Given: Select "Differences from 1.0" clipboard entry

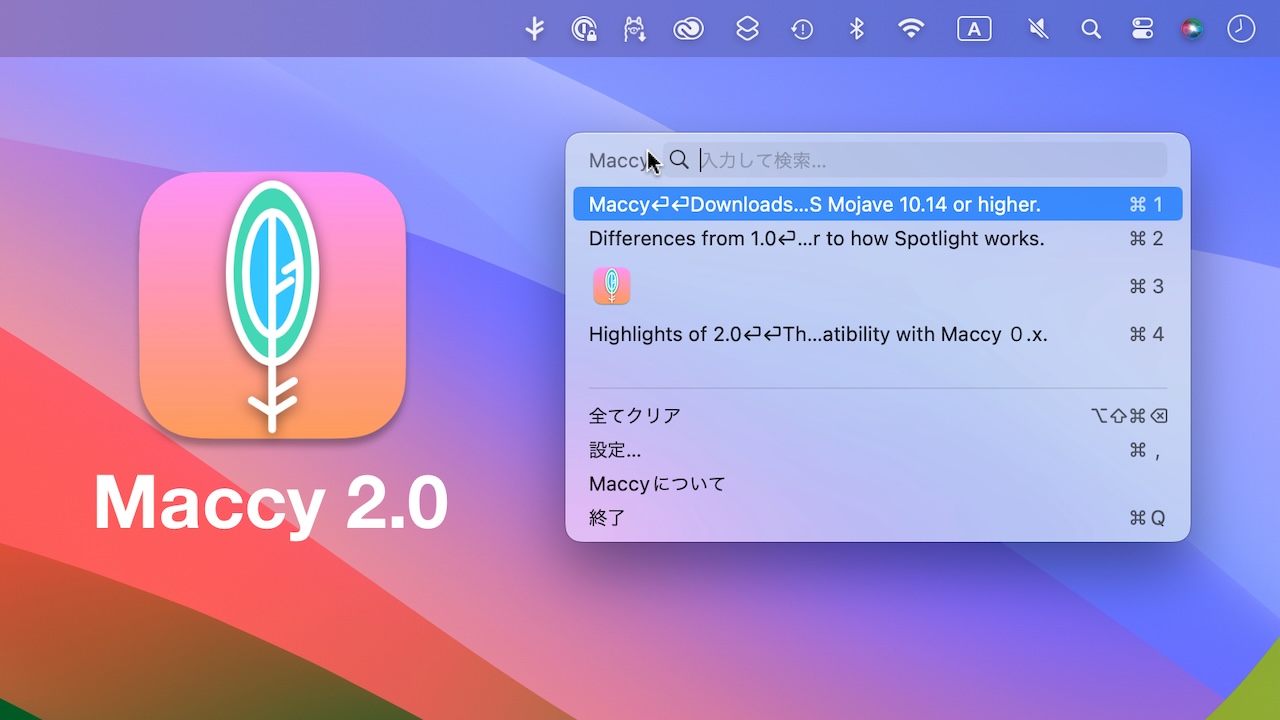Looking at the screenshot, I should 878,238.
